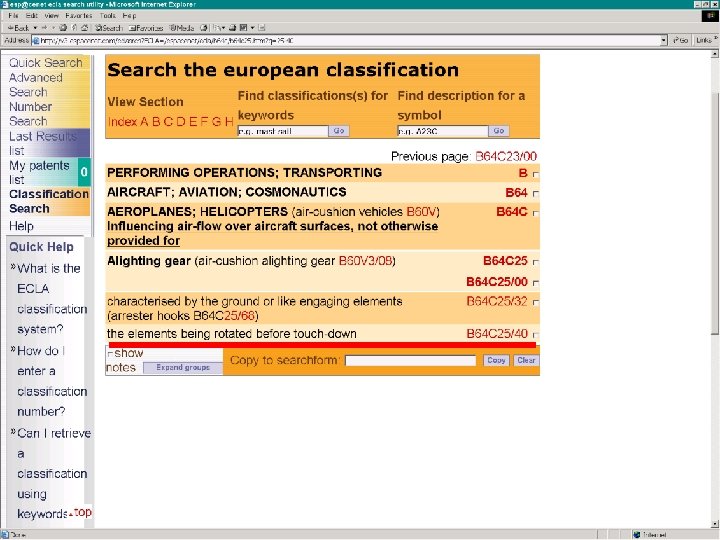This screenshot has width=720, height=540.
Task: Click the Internet zone status bar indicator
Action: (651, 535)
